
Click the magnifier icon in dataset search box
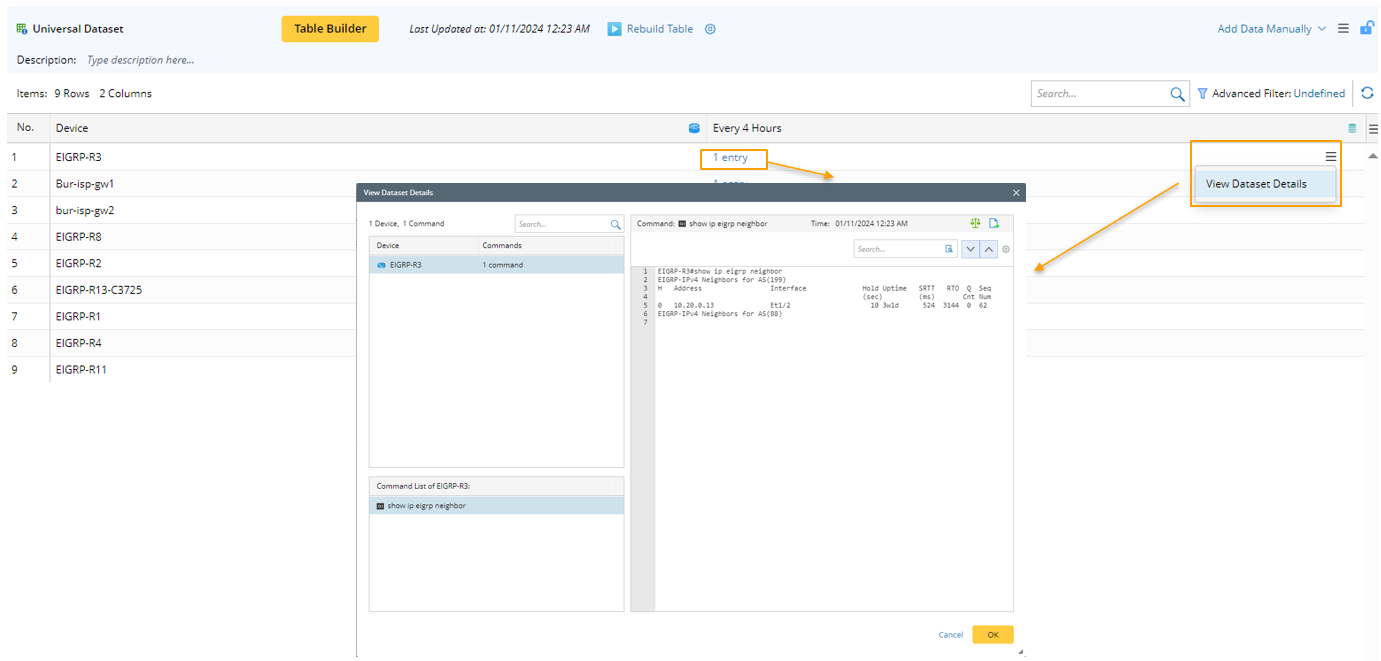[1177, 94]
